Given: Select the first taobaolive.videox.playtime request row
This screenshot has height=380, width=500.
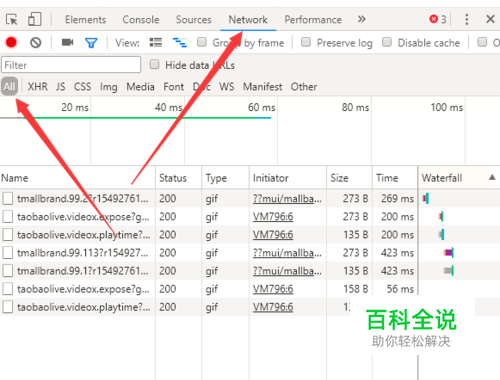Looking at the screenshot, I should tap(84, 235).
